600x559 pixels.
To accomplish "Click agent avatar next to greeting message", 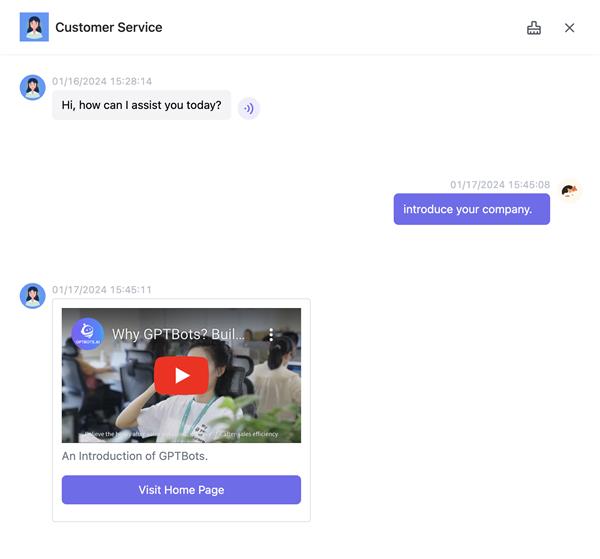I will click(33, 87).
